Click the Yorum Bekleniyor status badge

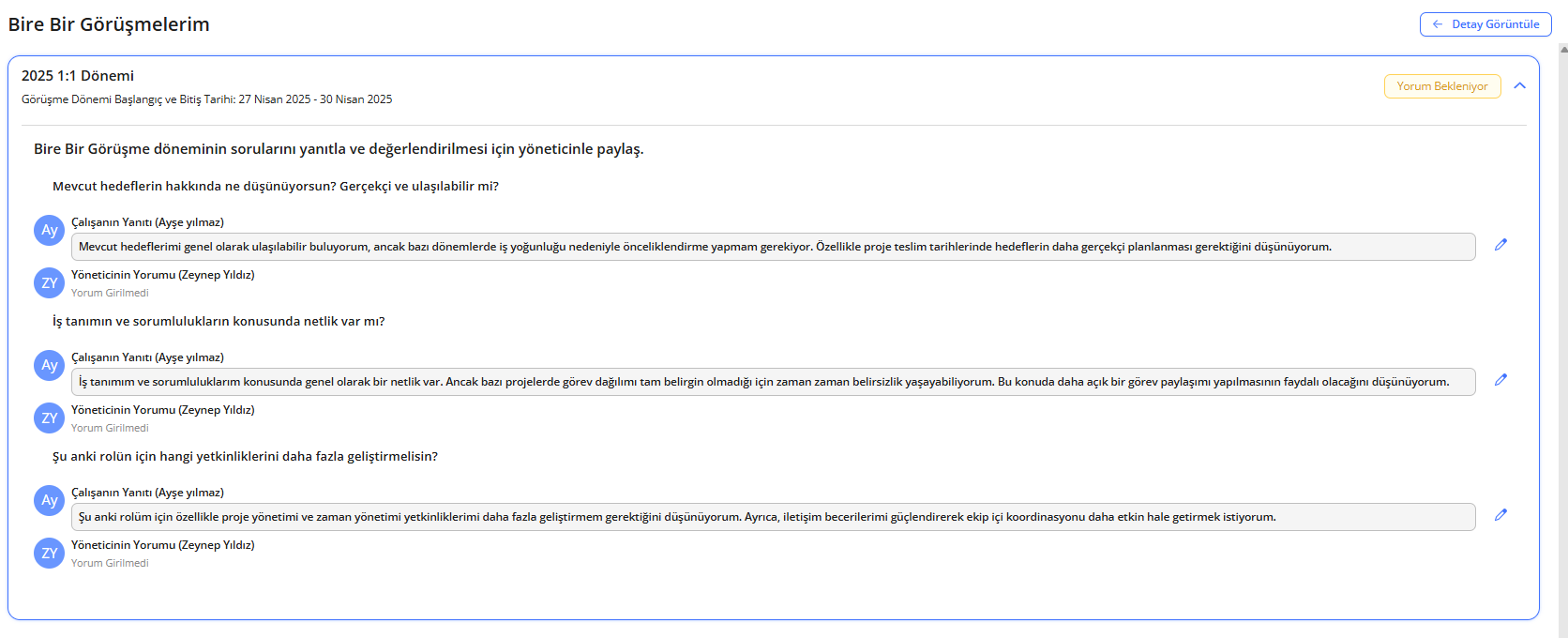coord(1441,86)
